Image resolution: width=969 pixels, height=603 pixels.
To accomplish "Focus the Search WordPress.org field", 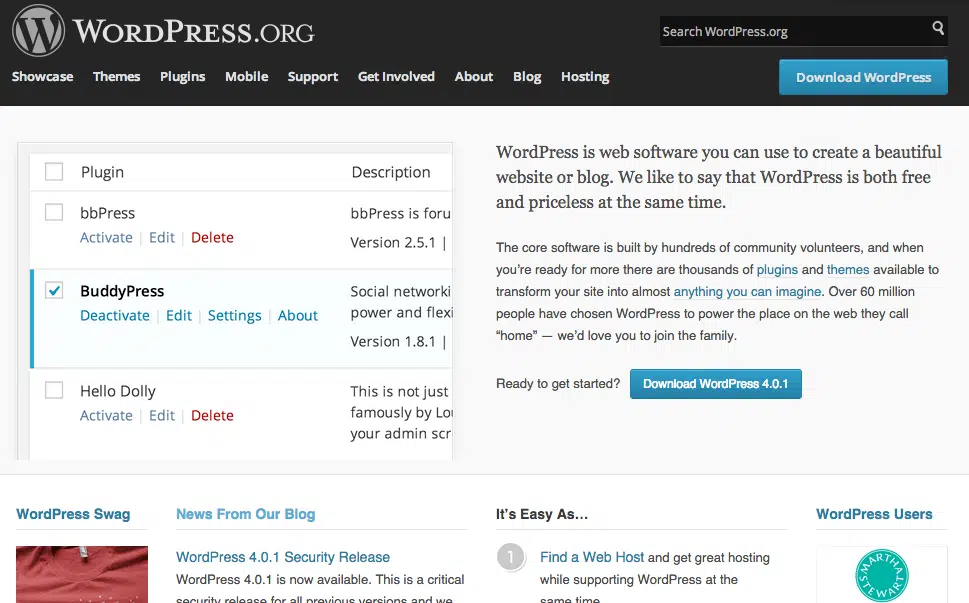I will point(792,31).
